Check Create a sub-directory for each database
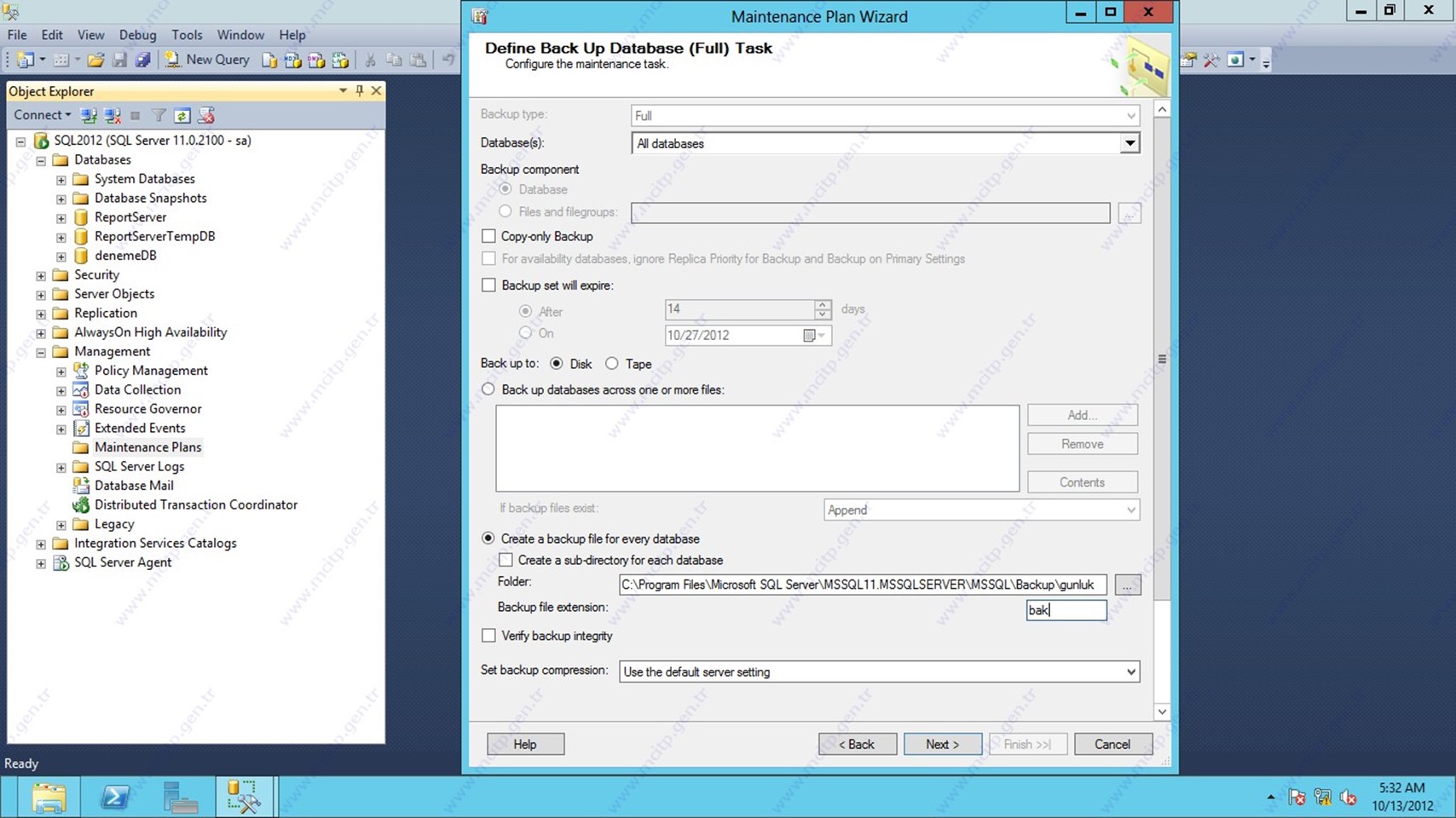This screenshot has width=1456, height=818. tap(506, 560)
